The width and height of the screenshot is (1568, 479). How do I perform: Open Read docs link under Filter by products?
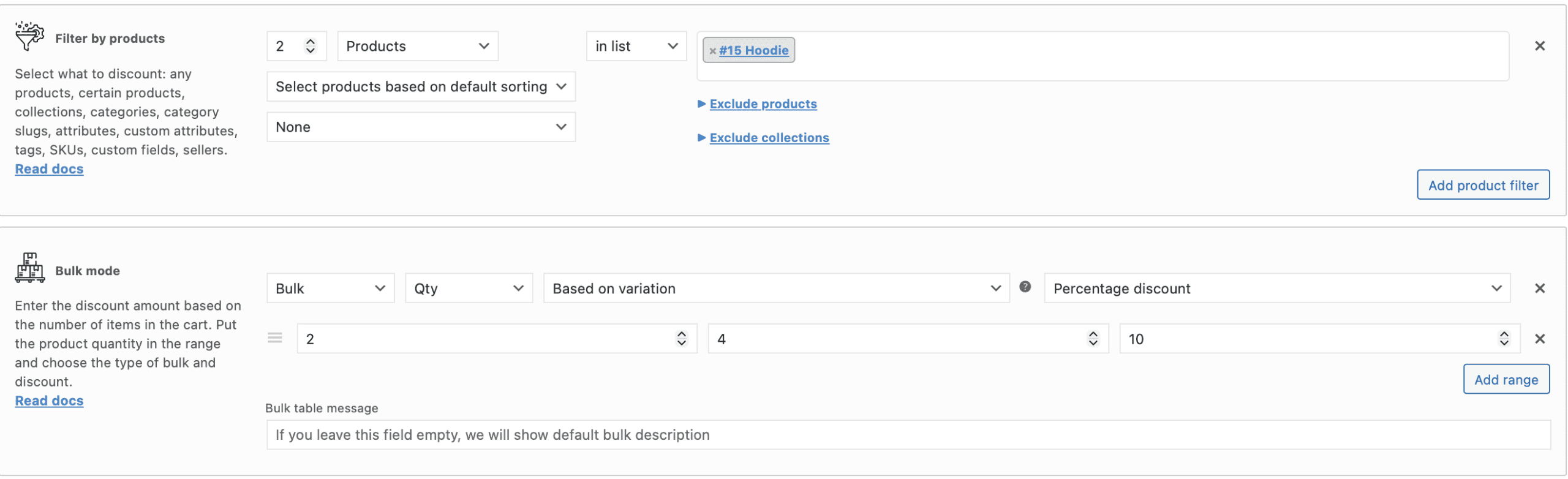tap(49, 169)
